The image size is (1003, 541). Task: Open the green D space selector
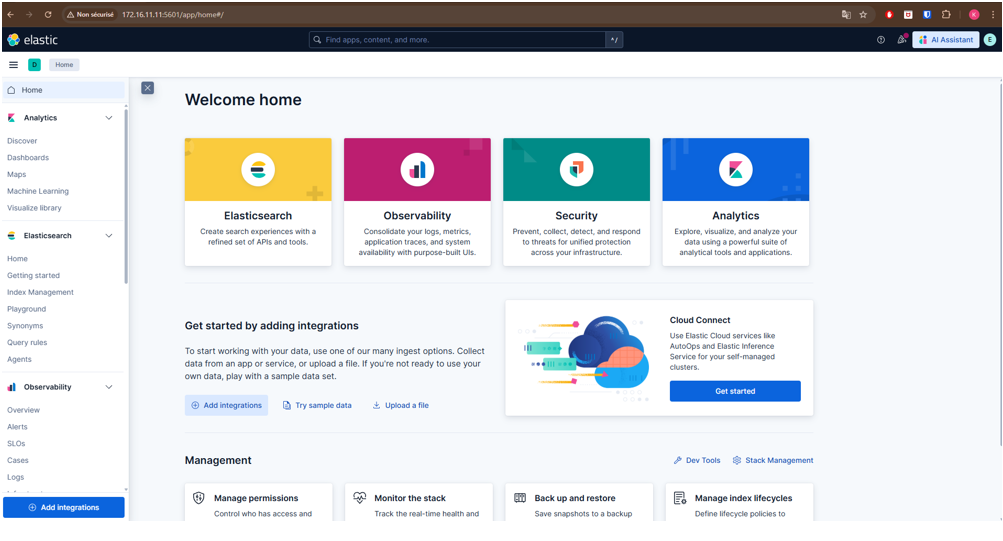tap(35, 65)
